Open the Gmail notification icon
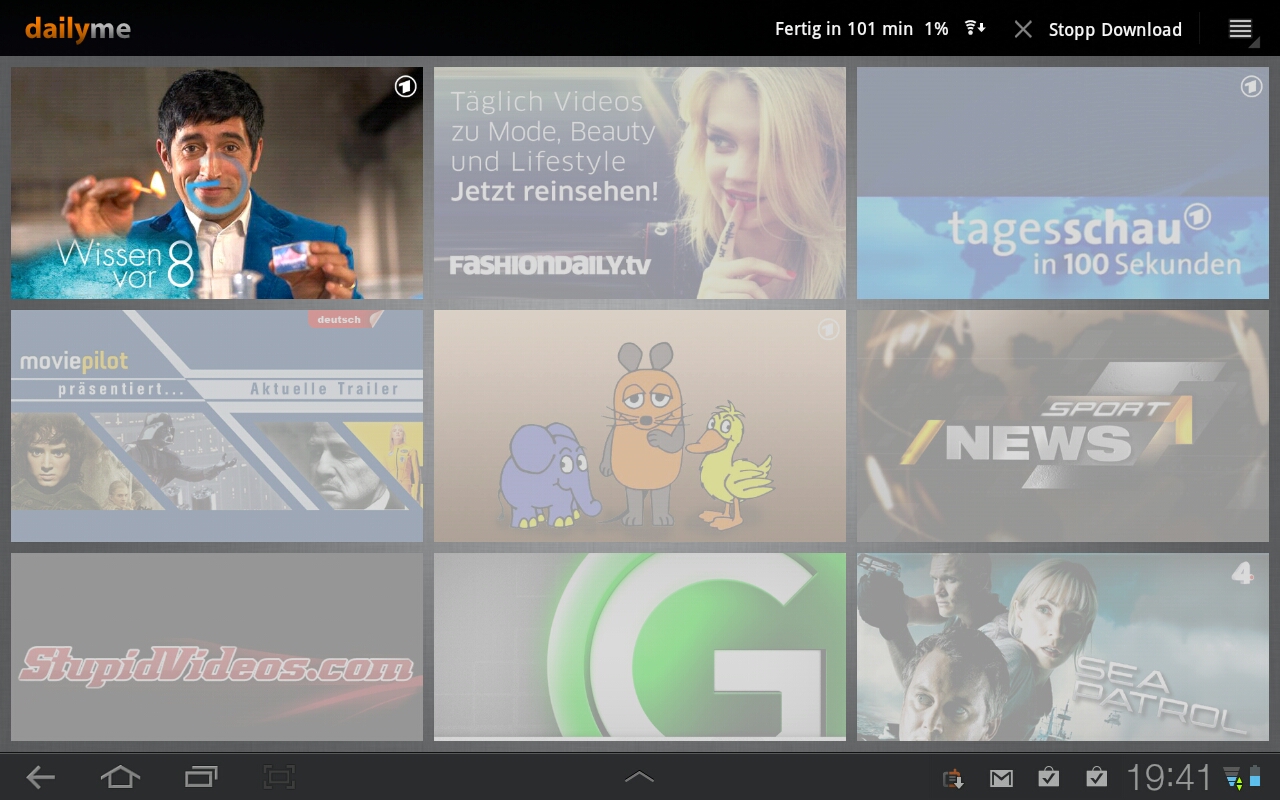Screen dimensions: 1280x800 pyautogui.click(x=1001, y=778)
